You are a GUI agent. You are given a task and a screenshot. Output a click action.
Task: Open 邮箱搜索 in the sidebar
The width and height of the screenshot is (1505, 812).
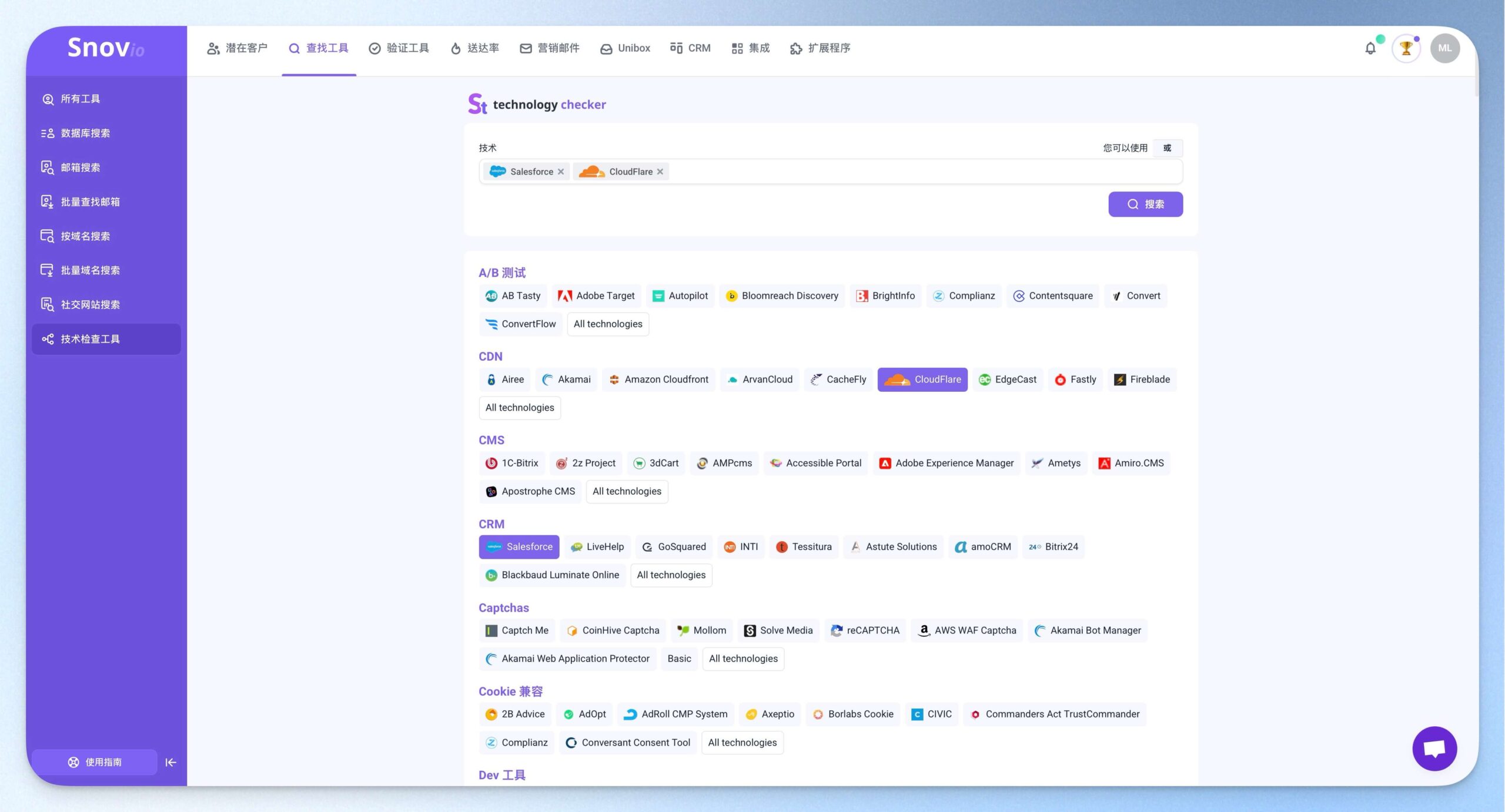coord(106,167)
